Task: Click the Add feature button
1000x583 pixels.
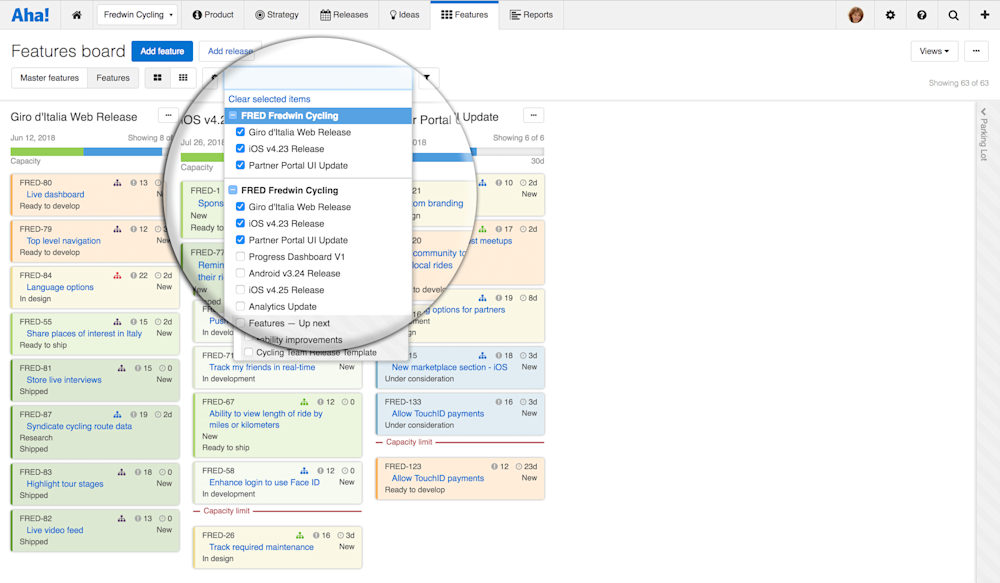Action: 162,51
